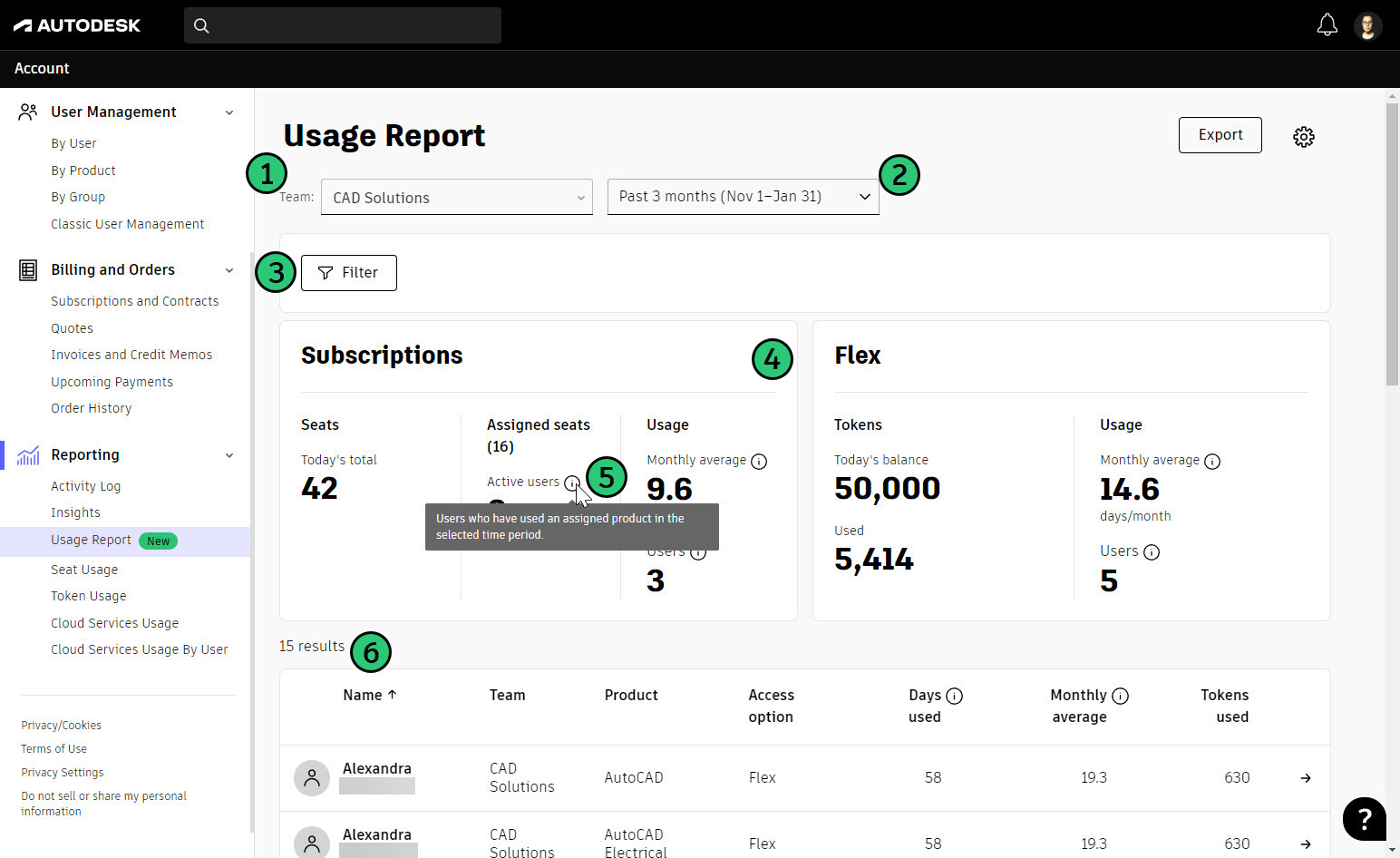
Task: Open the report settings gear
Action: click(x=1303, y=136)
